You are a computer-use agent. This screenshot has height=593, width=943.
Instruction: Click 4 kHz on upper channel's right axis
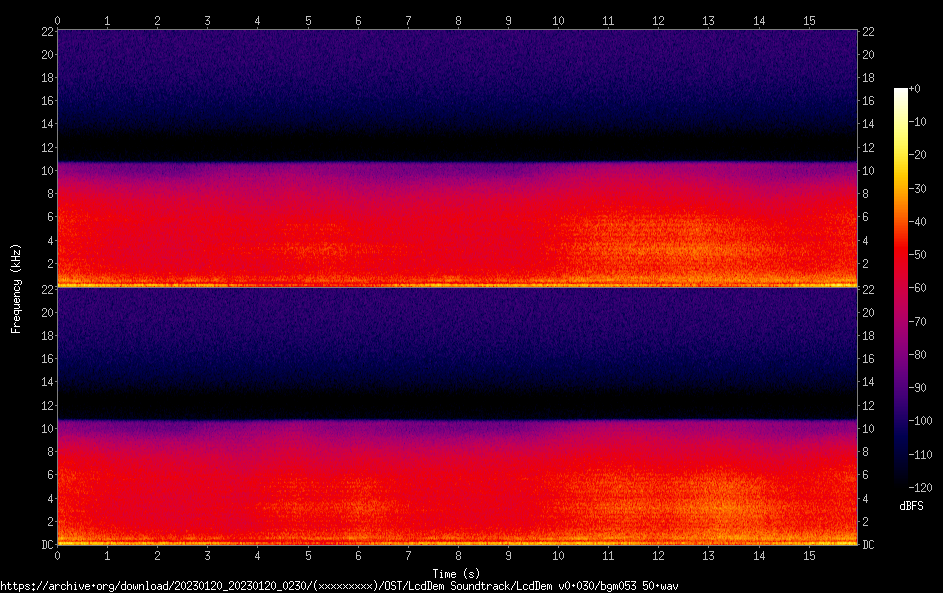[866, 241]
